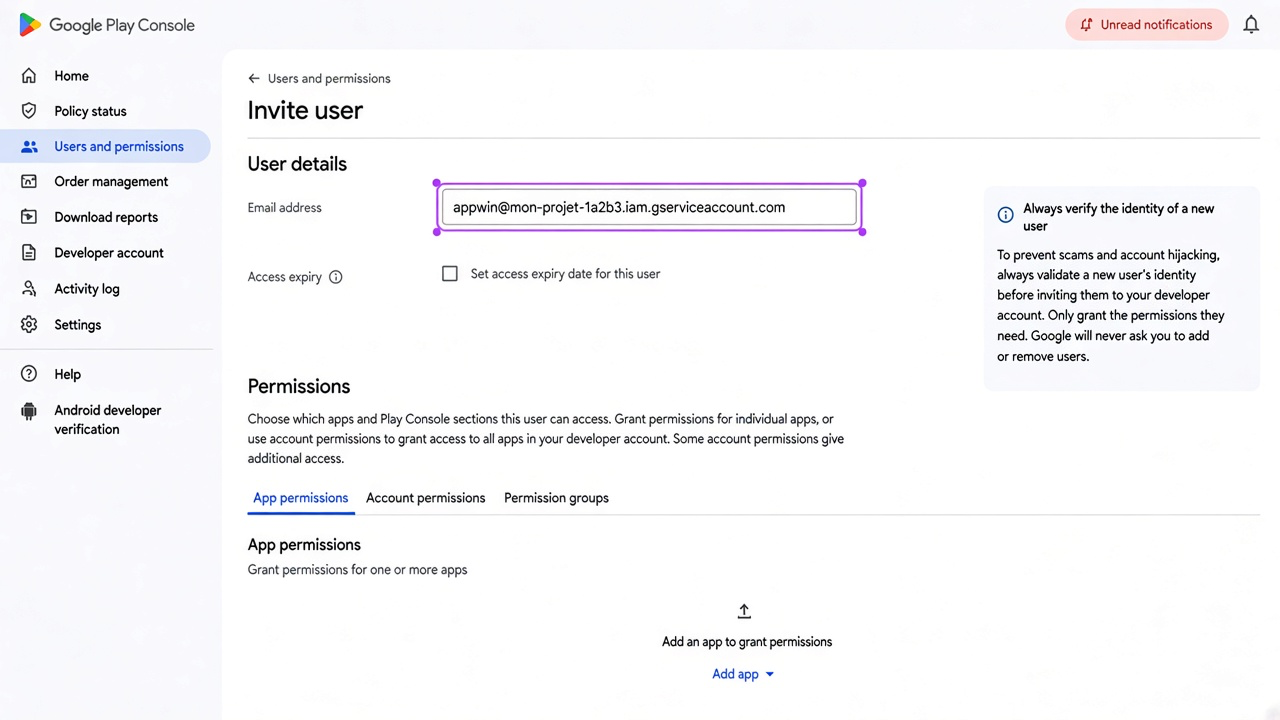Click the Help question mark icon
This screenshot has height=720, width=1280.
pyautogui.click(x=29, y=374)
